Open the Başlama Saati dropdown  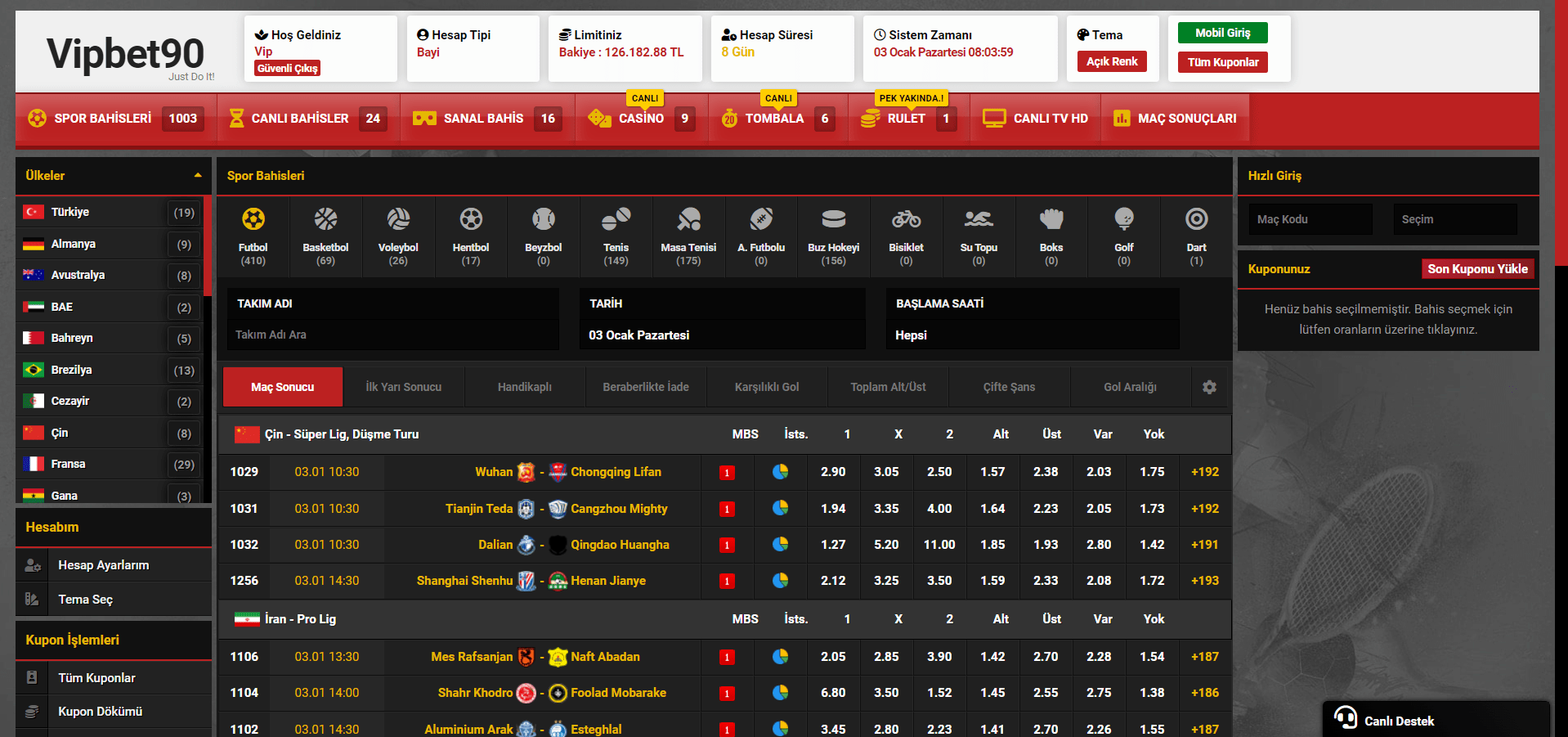pyautogui.click(x=1033, y=335)
